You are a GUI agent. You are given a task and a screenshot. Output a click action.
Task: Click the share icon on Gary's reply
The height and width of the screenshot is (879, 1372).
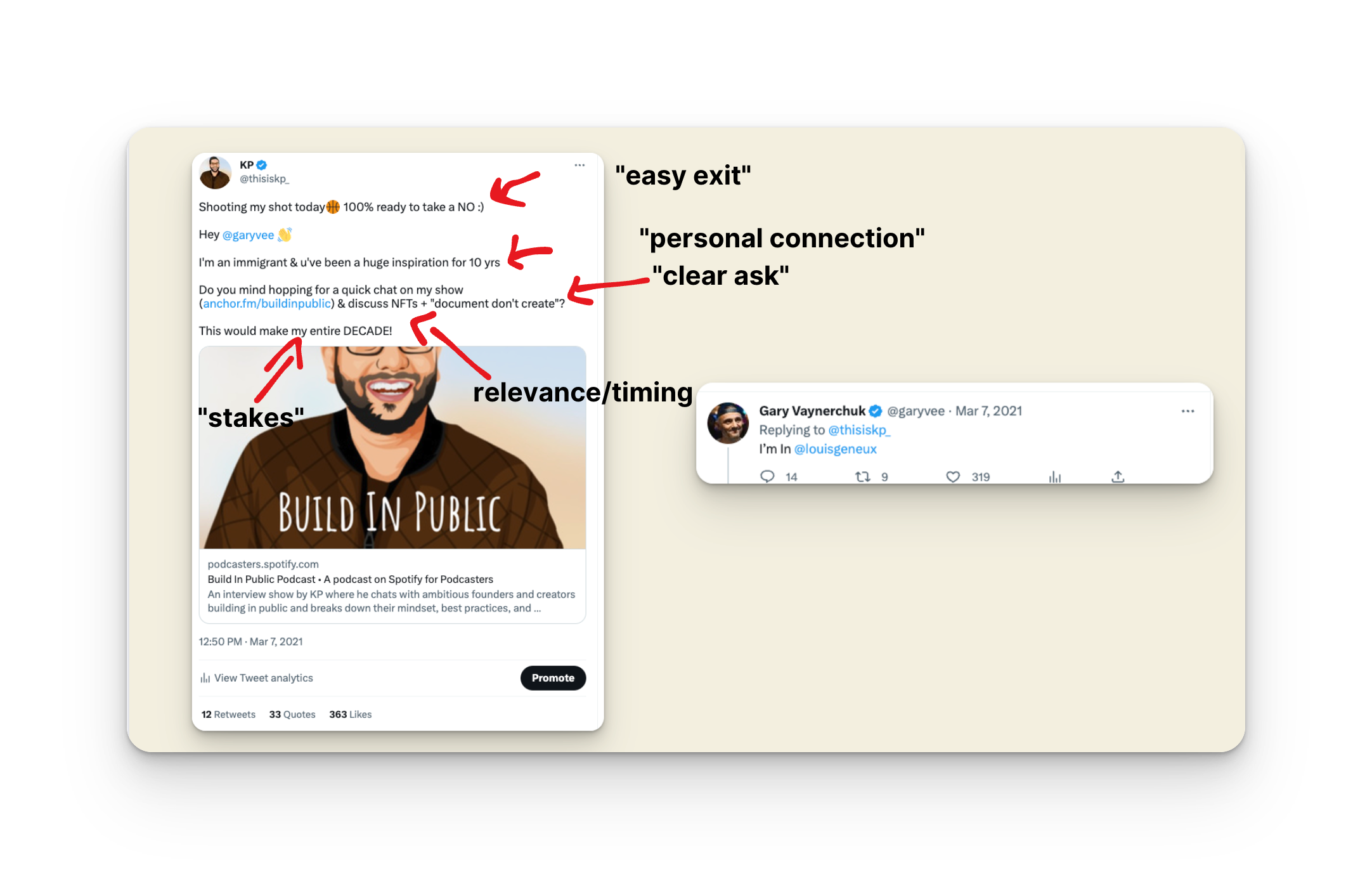coord(1118,476)
